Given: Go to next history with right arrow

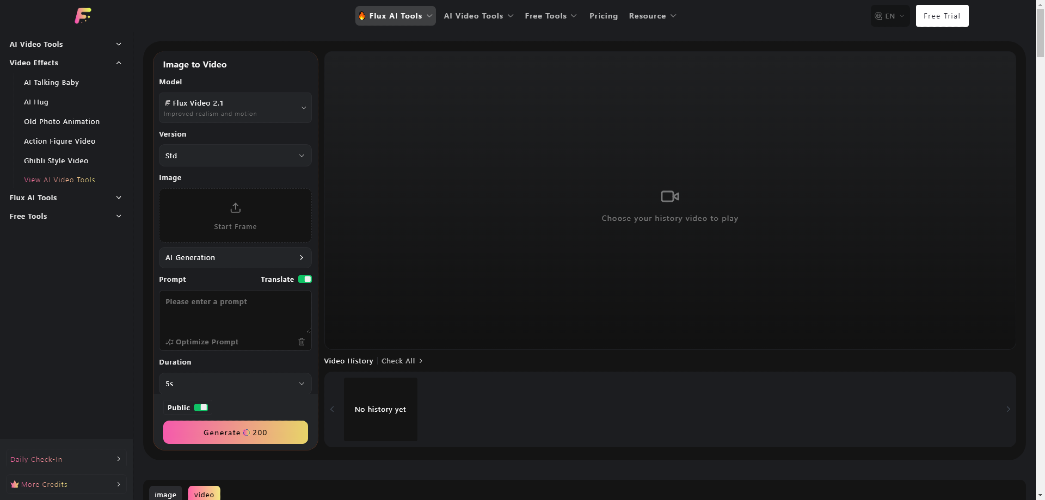Looking at the screenshot, I should click(1008, 409).
